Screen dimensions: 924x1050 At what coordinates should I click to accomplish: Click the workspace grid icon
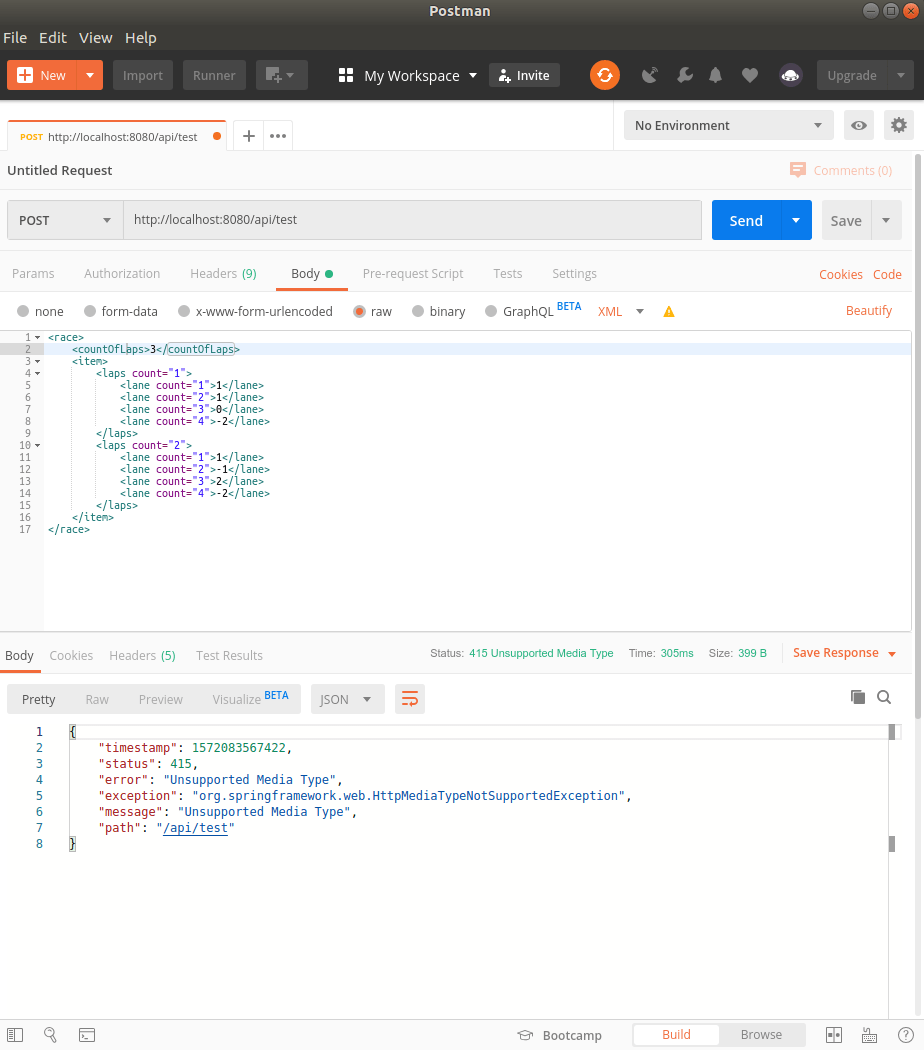click(345, 75)
